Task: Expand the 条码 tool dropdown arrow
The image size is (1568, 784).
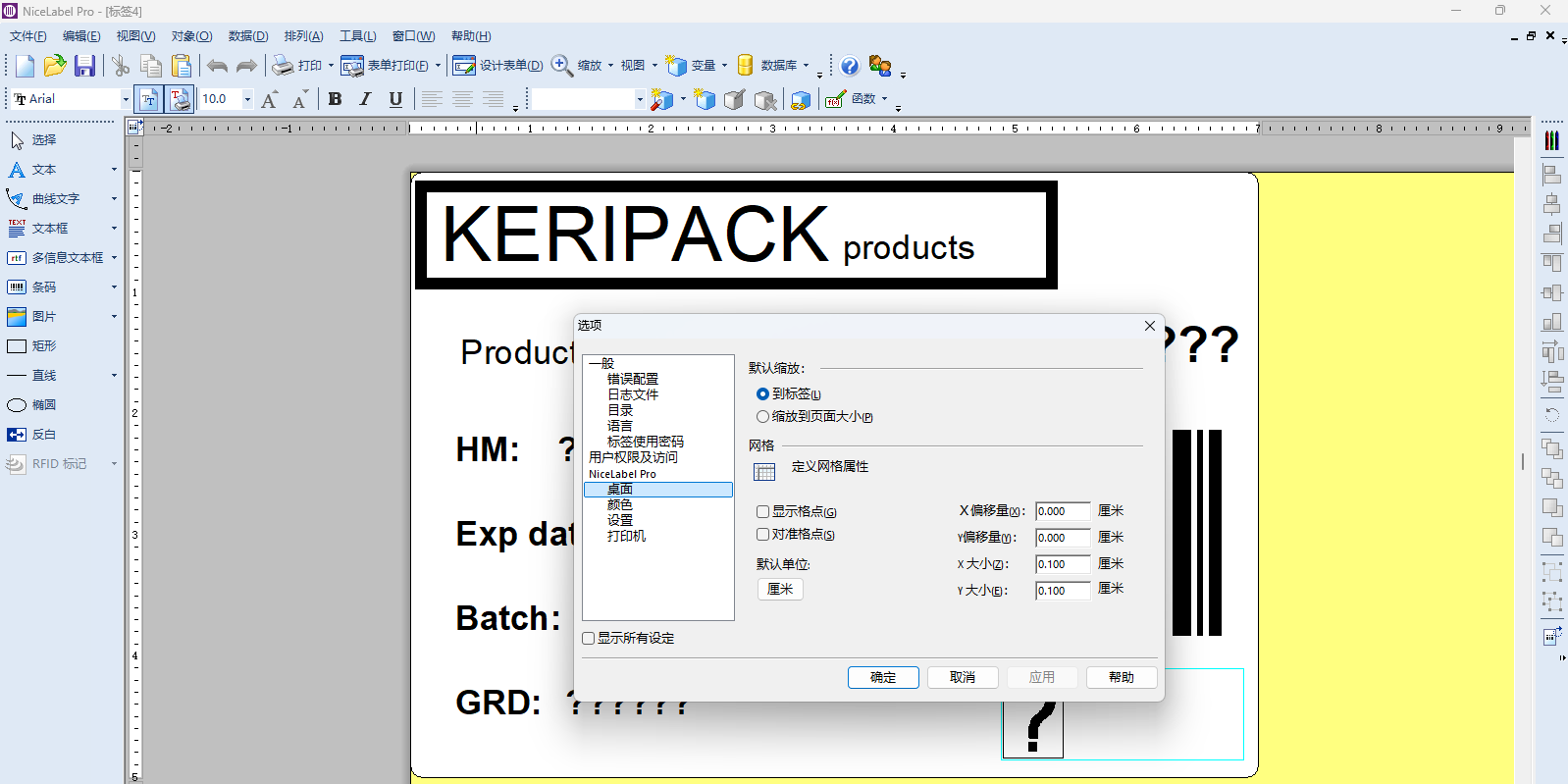Action: point(114,287)
